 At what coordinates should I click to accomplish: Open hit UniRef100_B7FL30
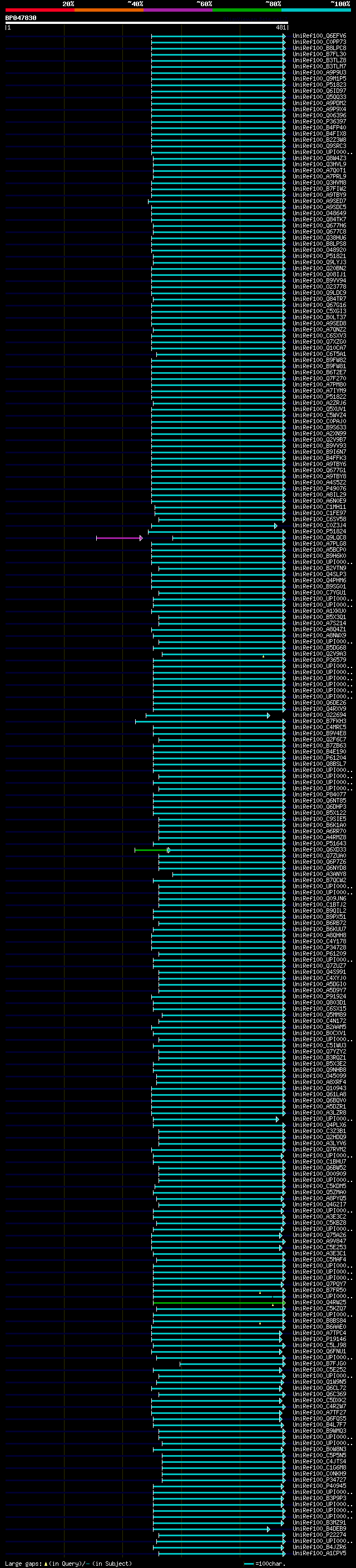click(319, 54)
